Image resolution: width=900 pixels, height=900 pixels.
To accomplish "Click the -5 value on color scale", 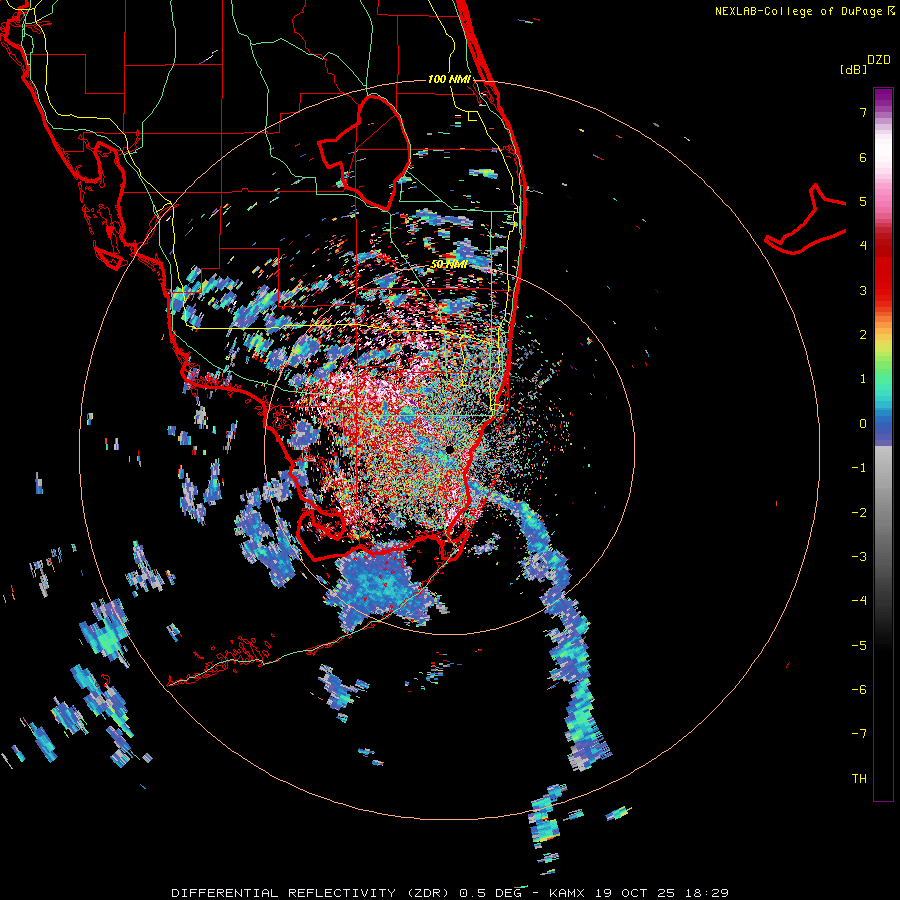I will (859, 646).
